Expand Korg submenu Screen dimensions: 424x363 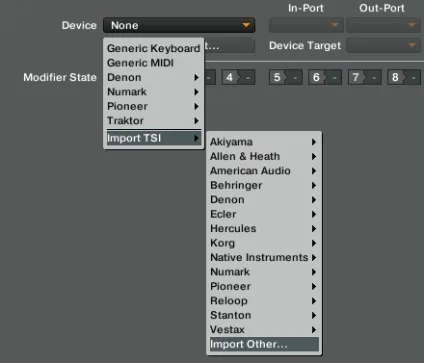[x=264, y=243]
